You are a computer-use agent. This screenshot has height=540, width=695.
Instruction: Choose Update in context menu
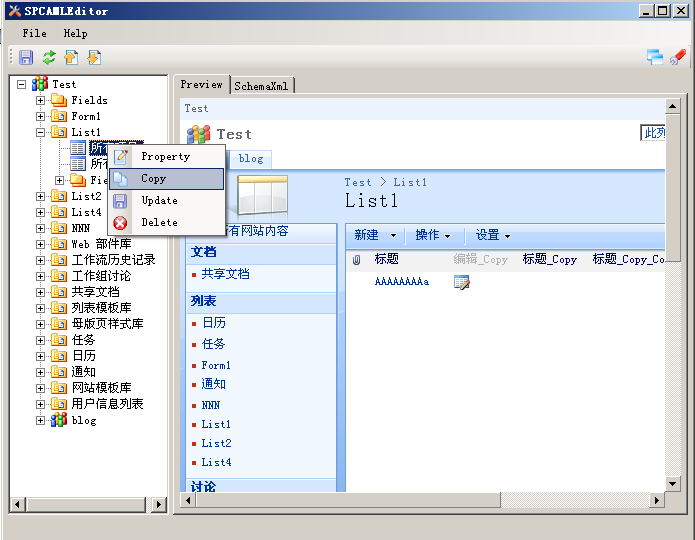(x=167, y=200)
